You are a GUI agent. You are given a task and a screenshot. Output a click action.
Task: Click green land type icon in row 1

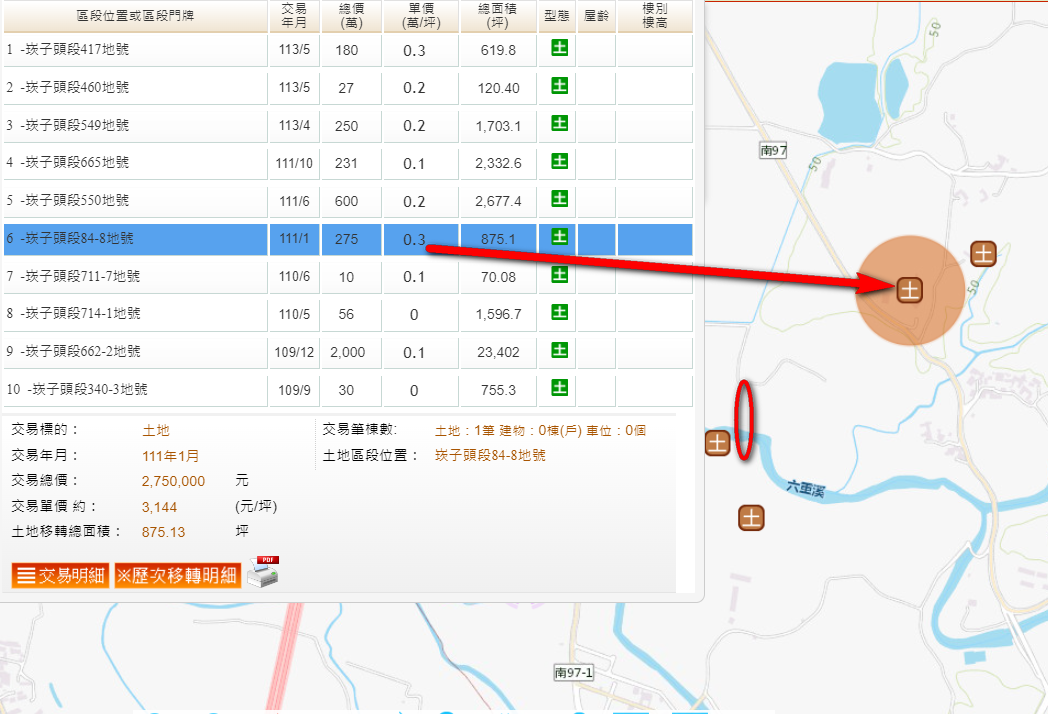[559, 48]
